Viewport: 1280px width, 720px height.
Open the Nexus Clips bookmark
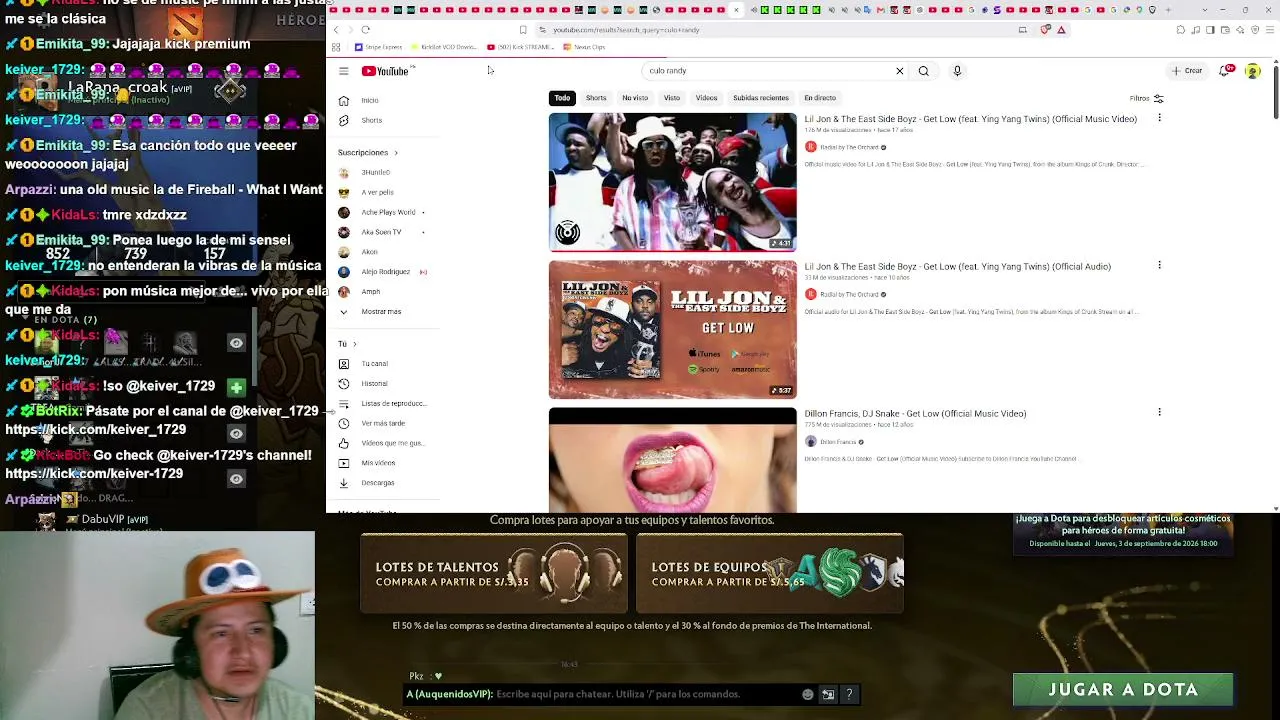point(584,47)
